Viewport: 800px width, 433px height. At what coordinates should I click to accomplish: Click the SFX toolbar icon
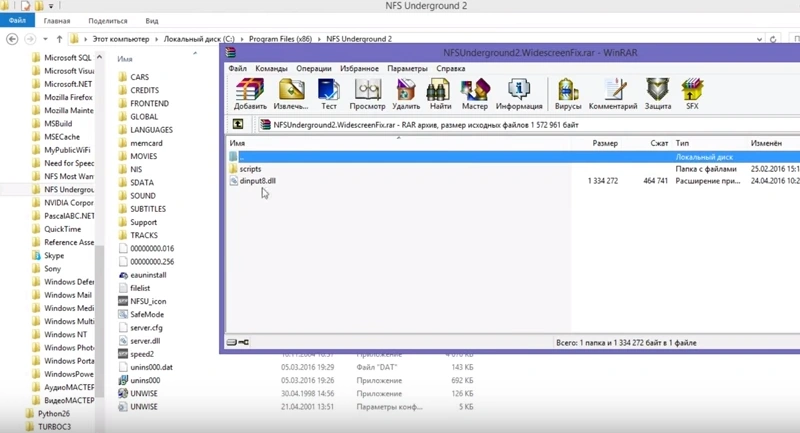click(692, 94)
